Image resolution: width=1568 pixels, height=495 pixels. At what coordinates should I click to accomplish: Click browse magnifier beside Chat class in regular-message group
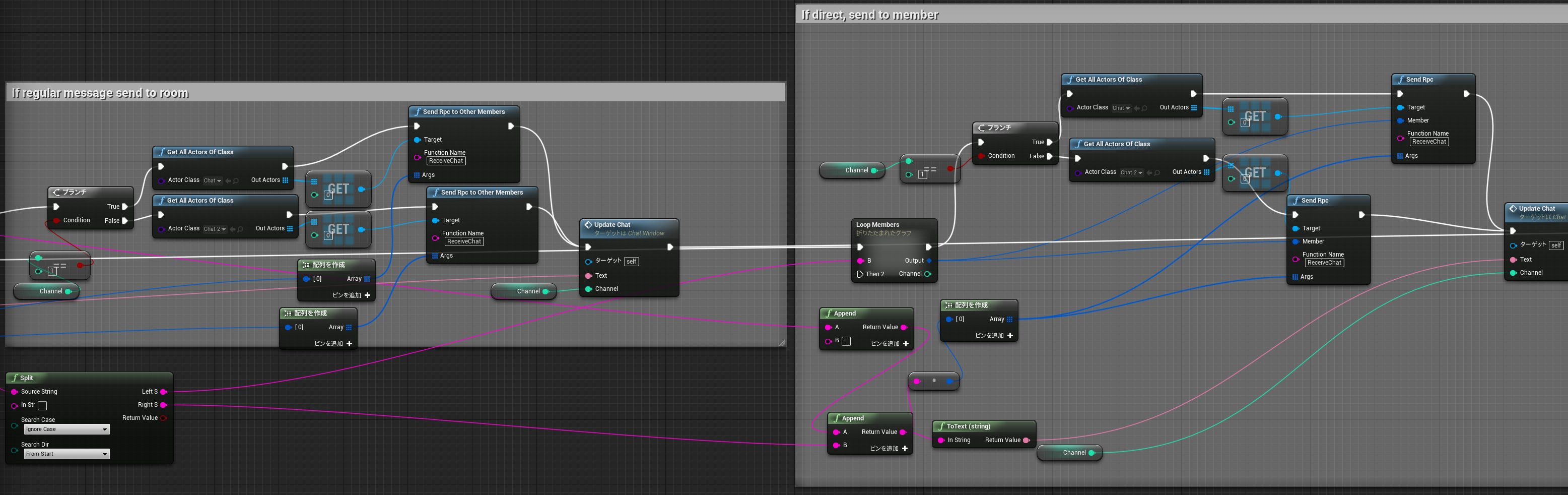[x=236, y=181]
